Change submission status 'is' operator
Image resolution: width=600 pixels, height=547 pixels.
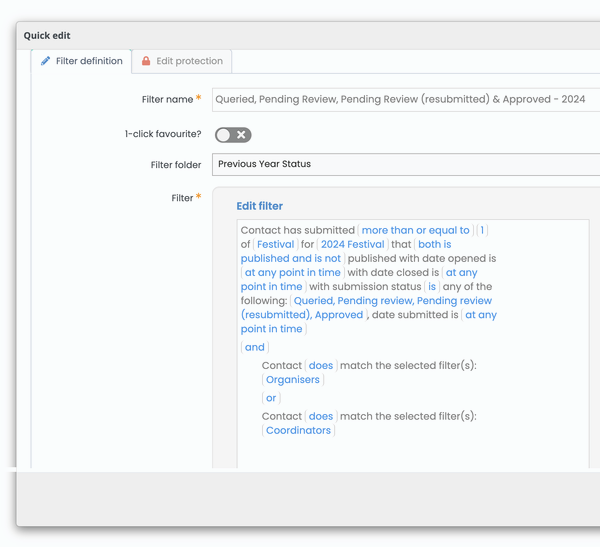click(x=432, y=287)
